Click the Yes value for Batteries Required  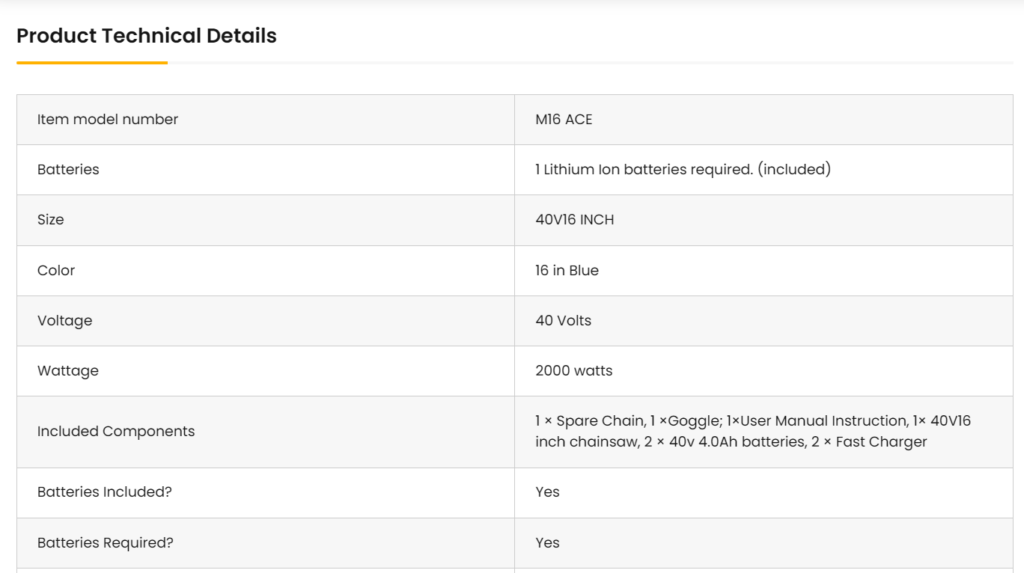[547, 542]
